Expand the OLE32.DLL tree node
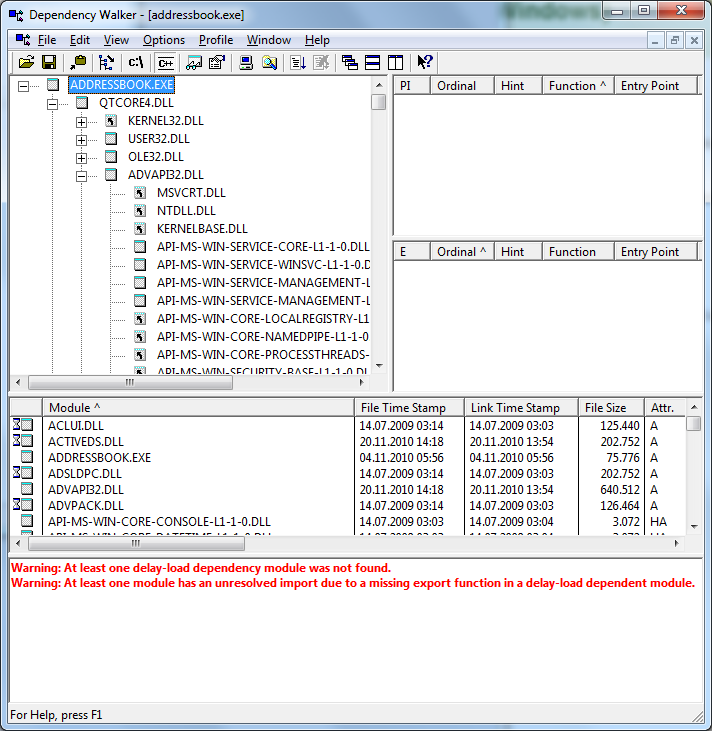Screen dimensions: 712x731 tap(82, 157)
